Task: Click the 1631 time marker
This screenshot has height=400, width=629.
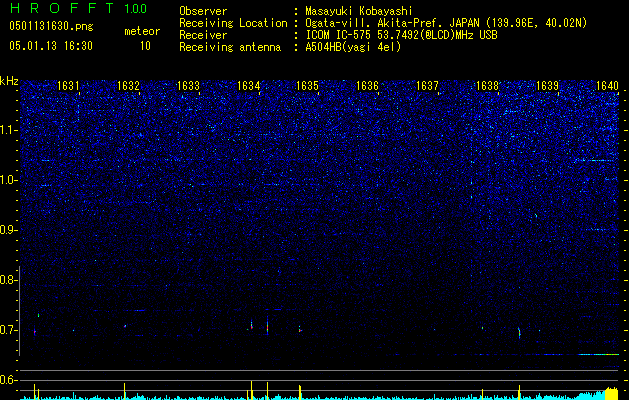Action: (x=68, y=85)
